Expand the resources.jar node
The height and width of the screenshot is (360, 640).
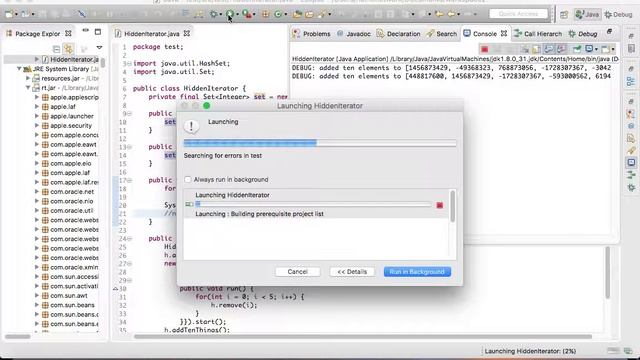point(28,78)
